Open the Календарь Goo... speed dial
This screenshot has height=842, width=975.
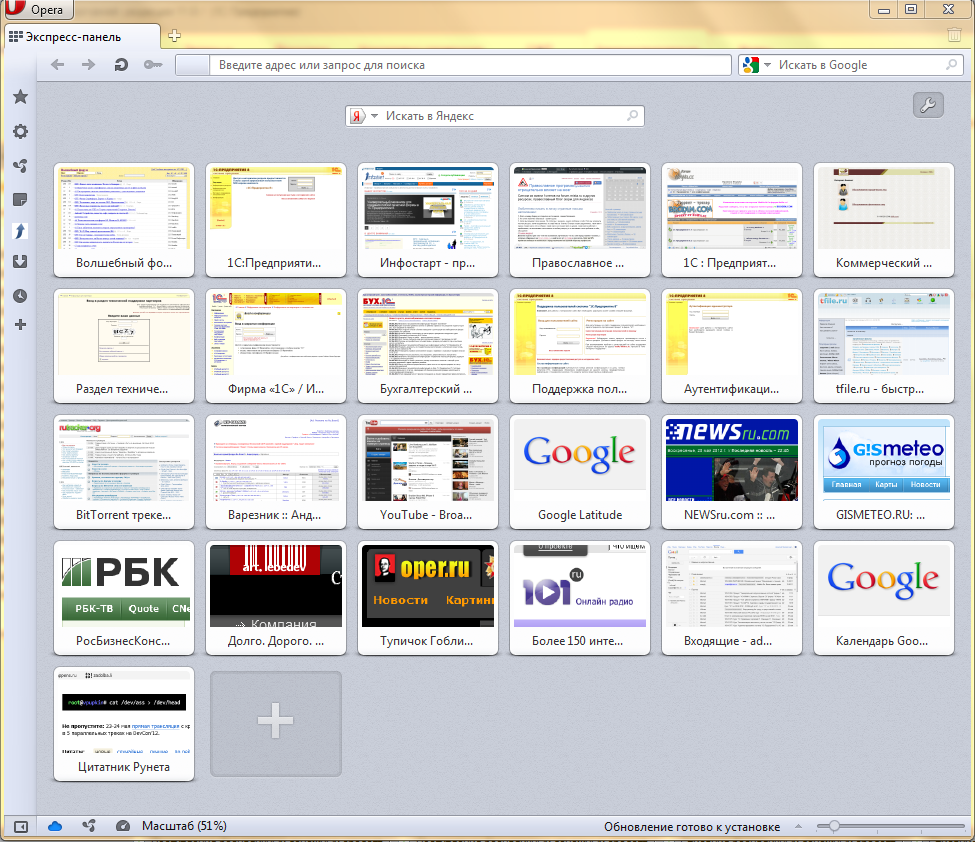(884, 598)
